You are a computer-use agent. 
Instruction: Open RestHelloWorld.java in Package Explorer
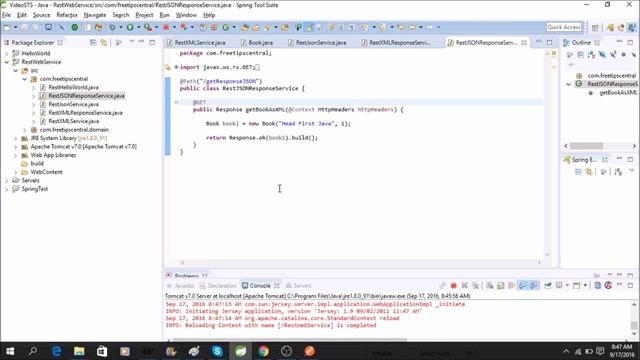click(73, 87)
